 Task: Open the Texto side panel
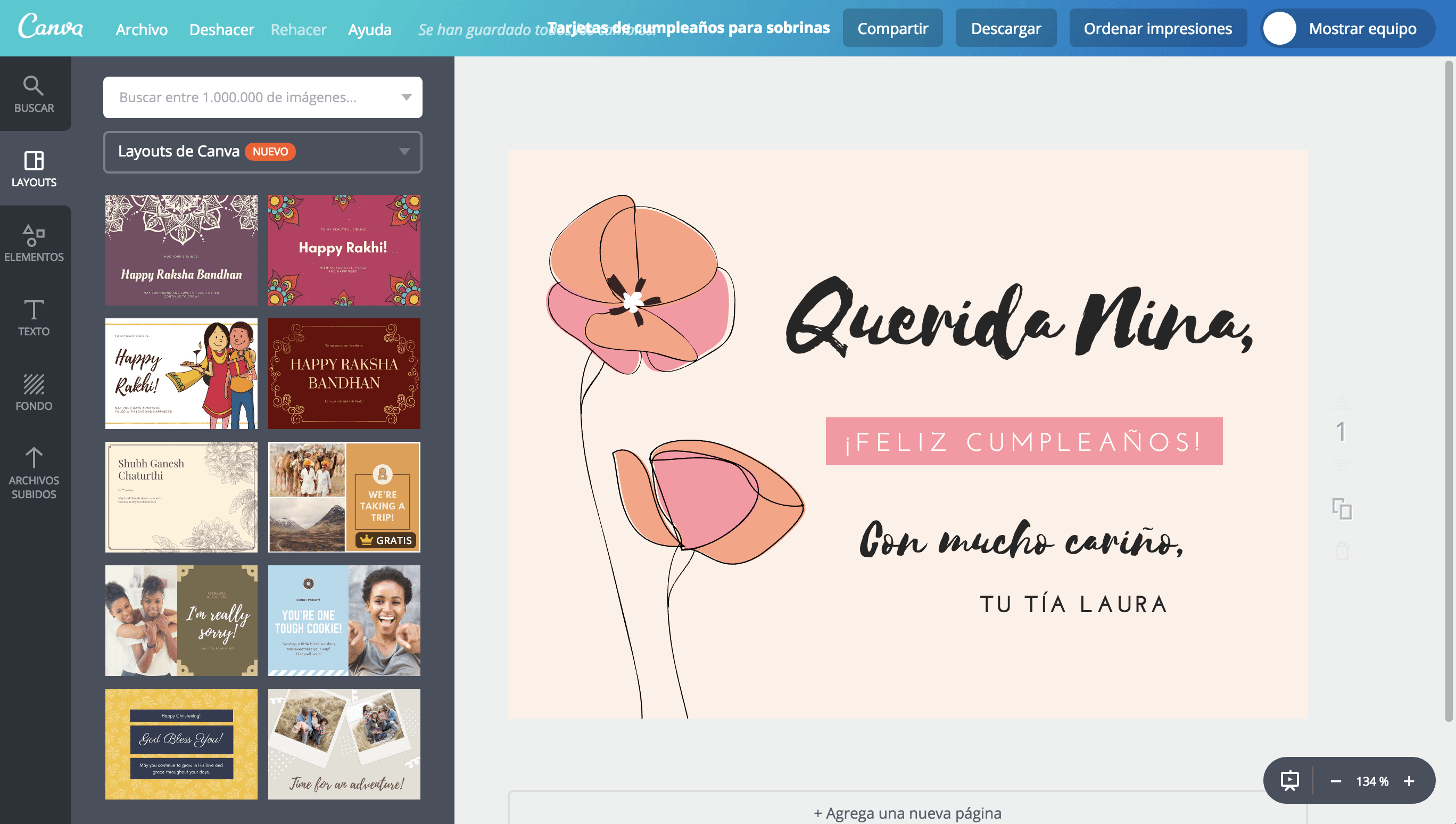pos(34,317)
